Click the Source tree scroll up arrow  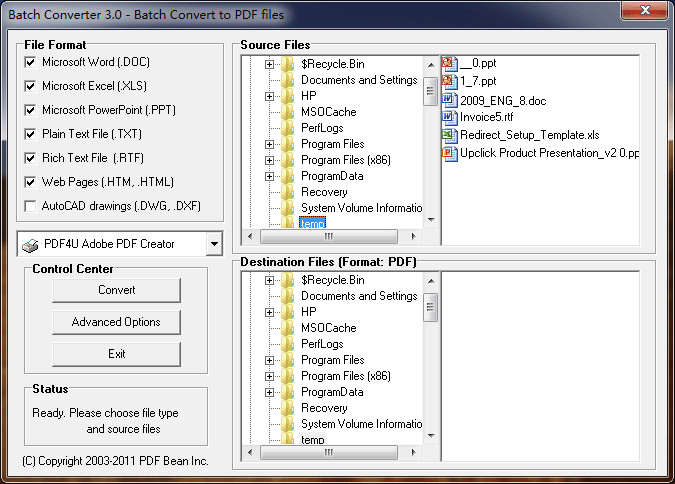tap(431, 65)
